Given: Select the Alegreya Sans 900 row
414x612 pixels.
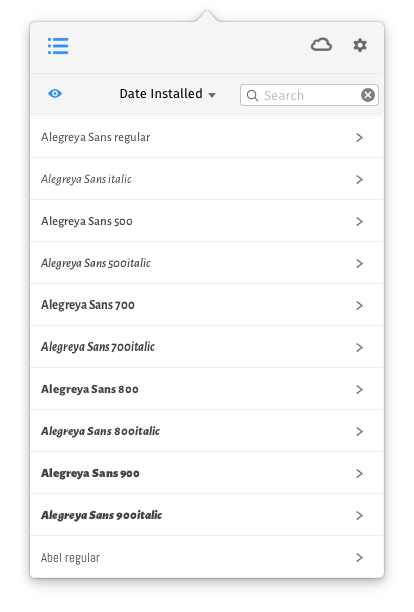Looking at the screenshot, I should click(207, 473).
